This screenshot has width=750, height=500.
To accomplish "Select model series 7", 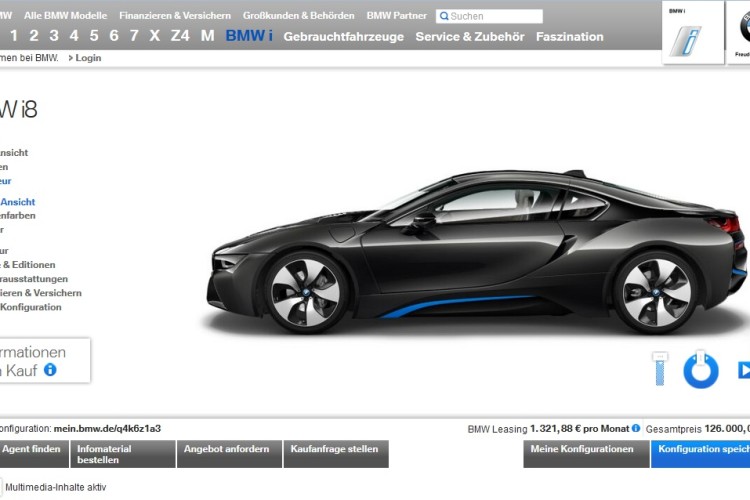I will coord(134,35).
